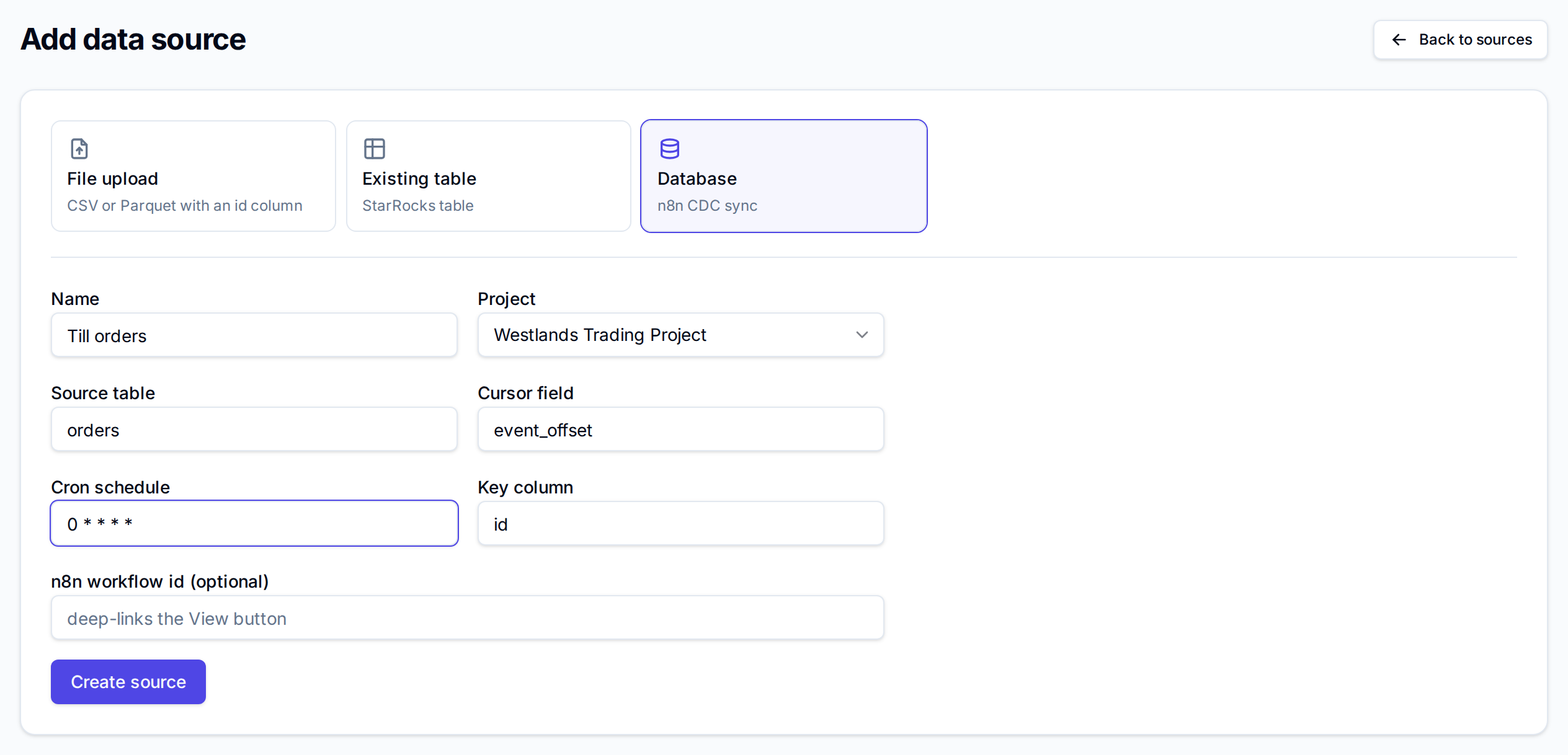The width and height of the screenshot is (1568, 755).
Task: Click the Source table label
Action: point(103,393)
